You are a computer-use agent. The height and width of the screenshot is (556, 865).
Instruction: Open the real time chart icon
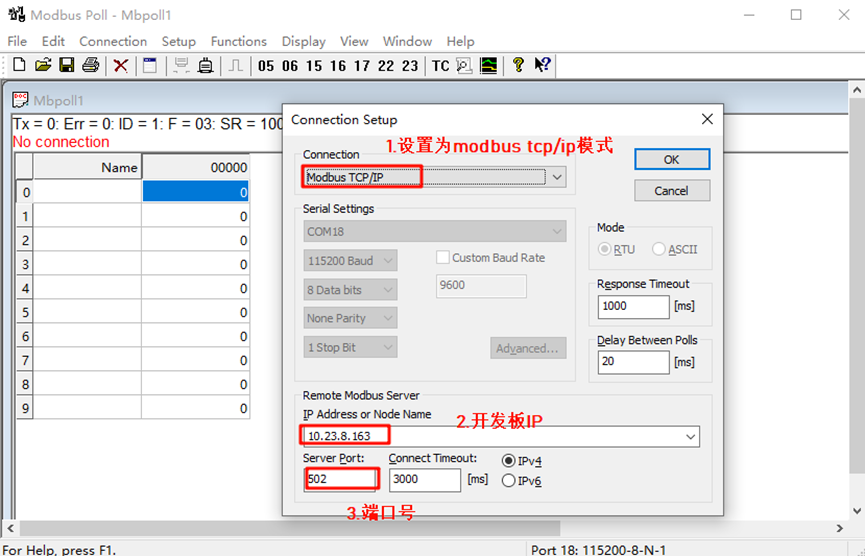coord(489,66)
